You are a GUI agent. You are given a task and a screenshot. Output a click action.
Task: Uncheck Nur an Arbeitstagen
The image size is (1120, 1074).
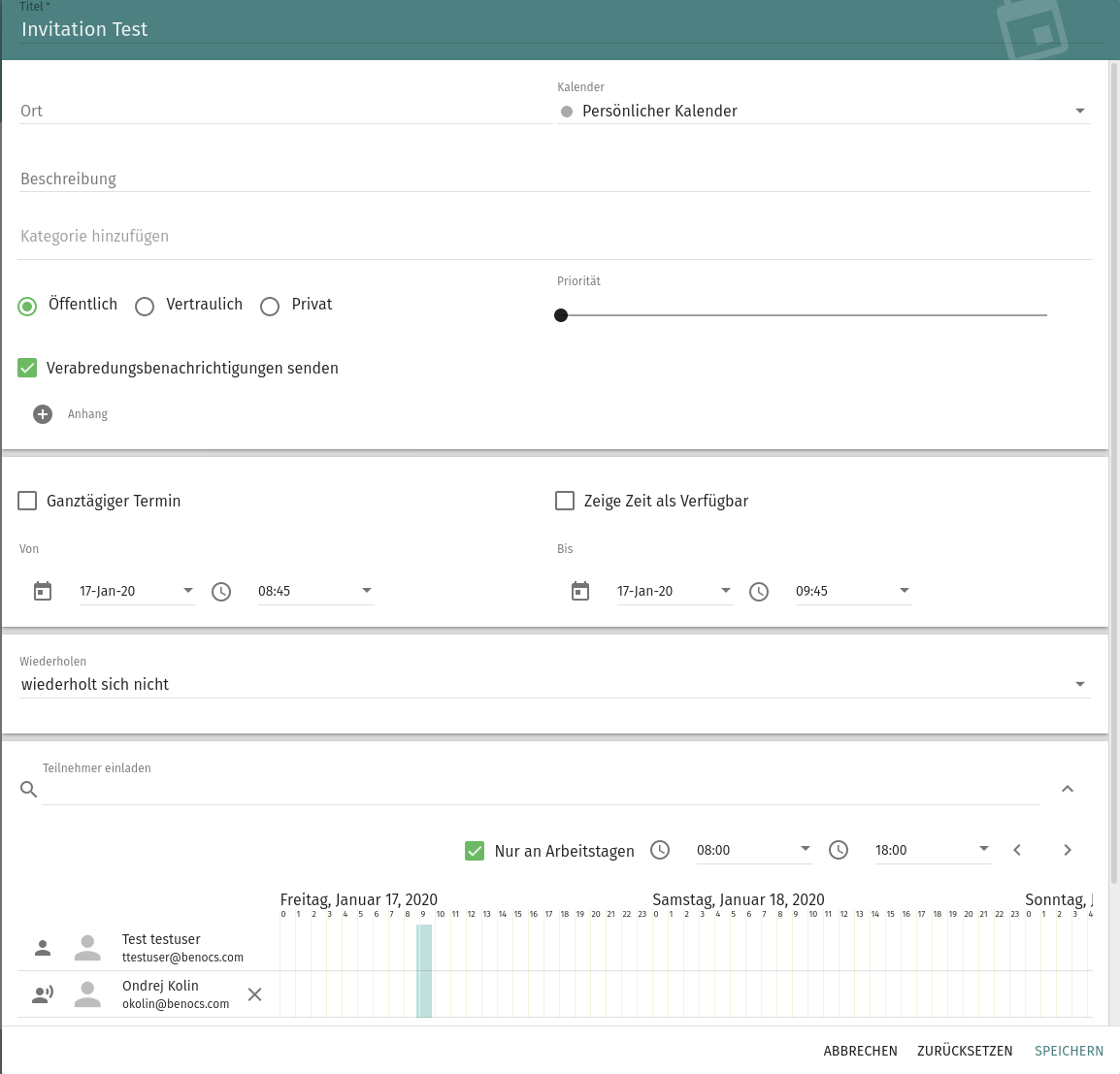(x=475, y=851)
